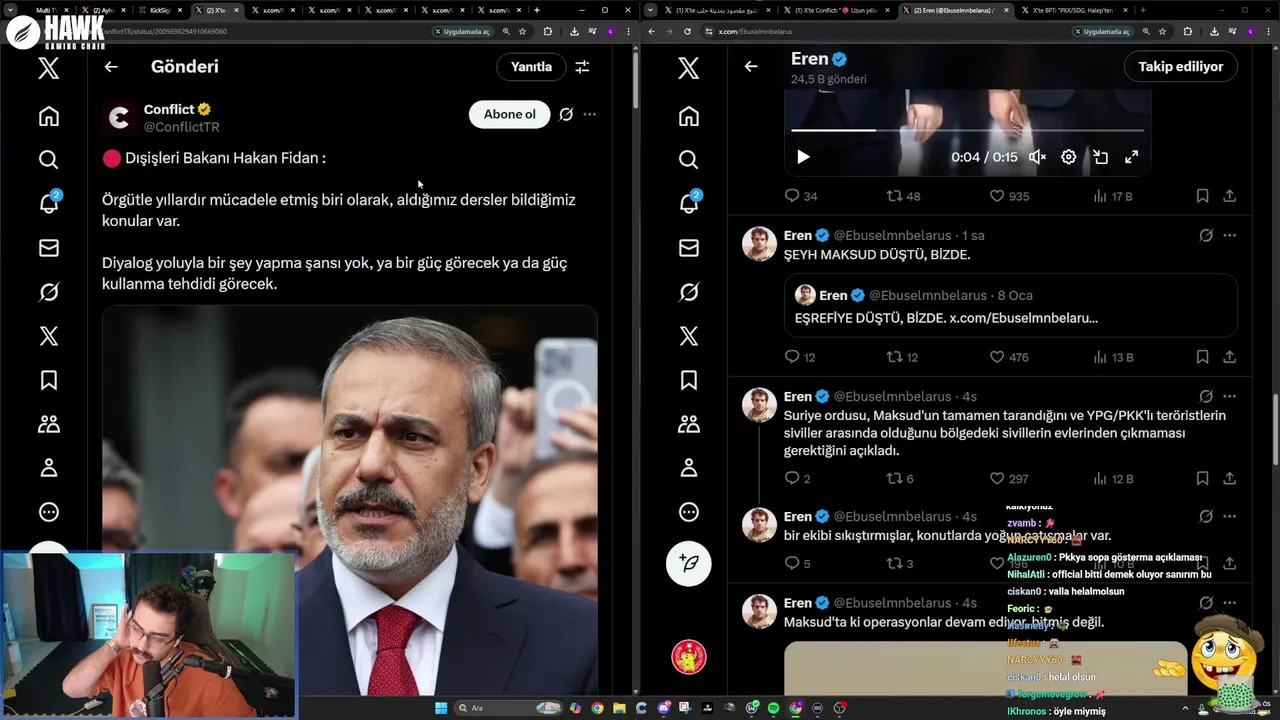This screenshot has height=720, width=1280.
Task: Click the Yanıtla button
Action: coord(531,67)
